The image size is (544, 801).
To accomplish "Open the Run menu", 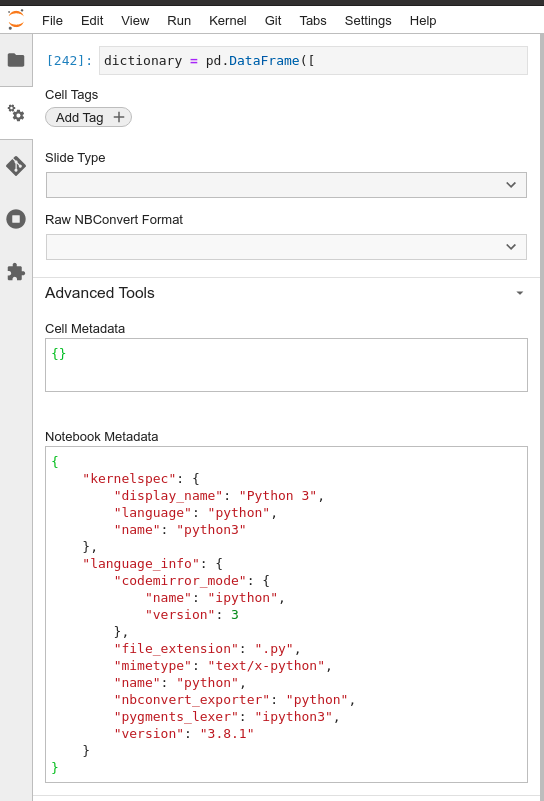I will point(179,20).
